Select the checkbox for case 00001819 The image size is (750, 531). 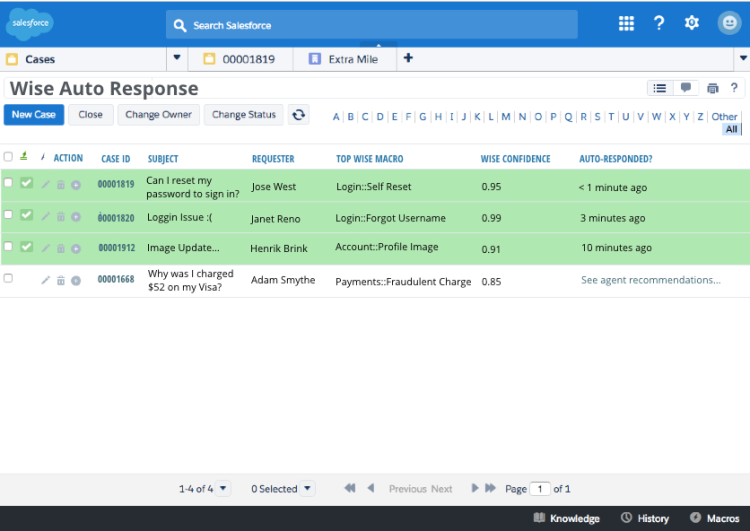(x=8, y=183)
